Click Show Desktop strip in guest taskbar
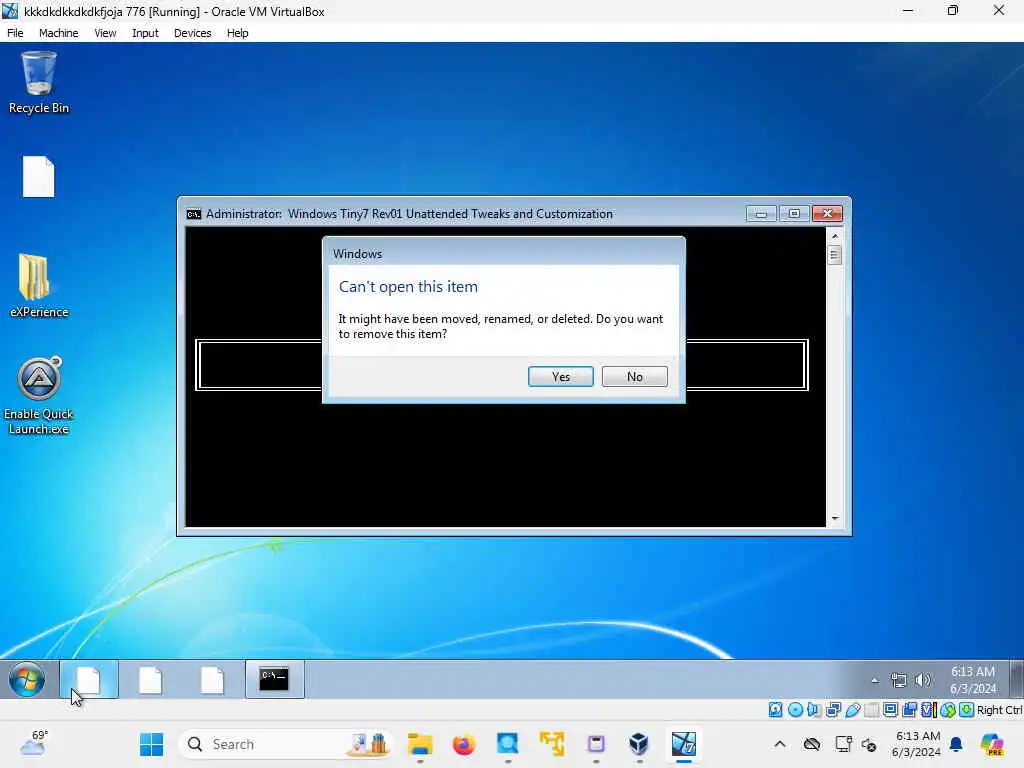1024x768 pixels. [1016, 679]
